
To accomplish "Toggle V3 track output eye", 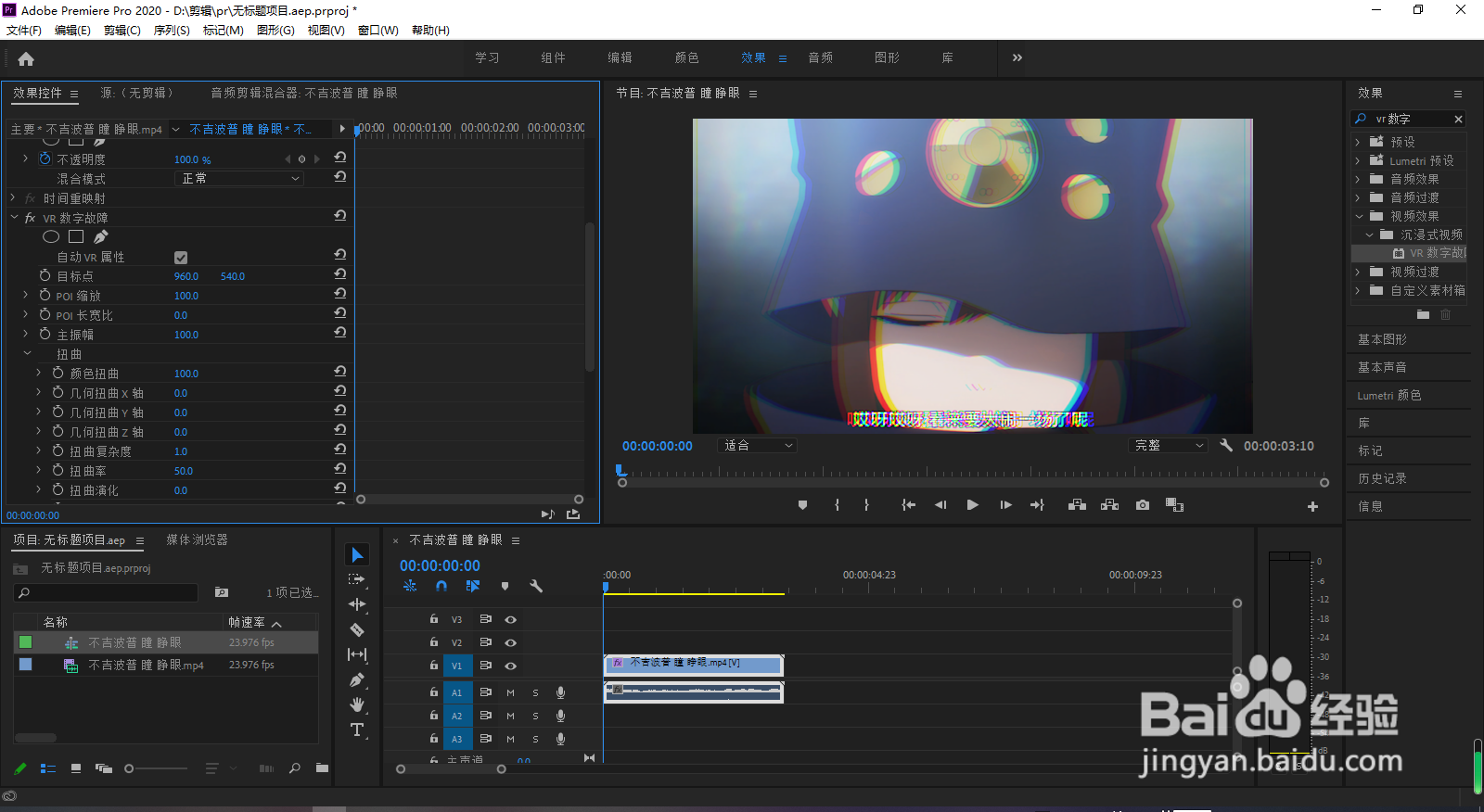I will click(x=510, y=619).
